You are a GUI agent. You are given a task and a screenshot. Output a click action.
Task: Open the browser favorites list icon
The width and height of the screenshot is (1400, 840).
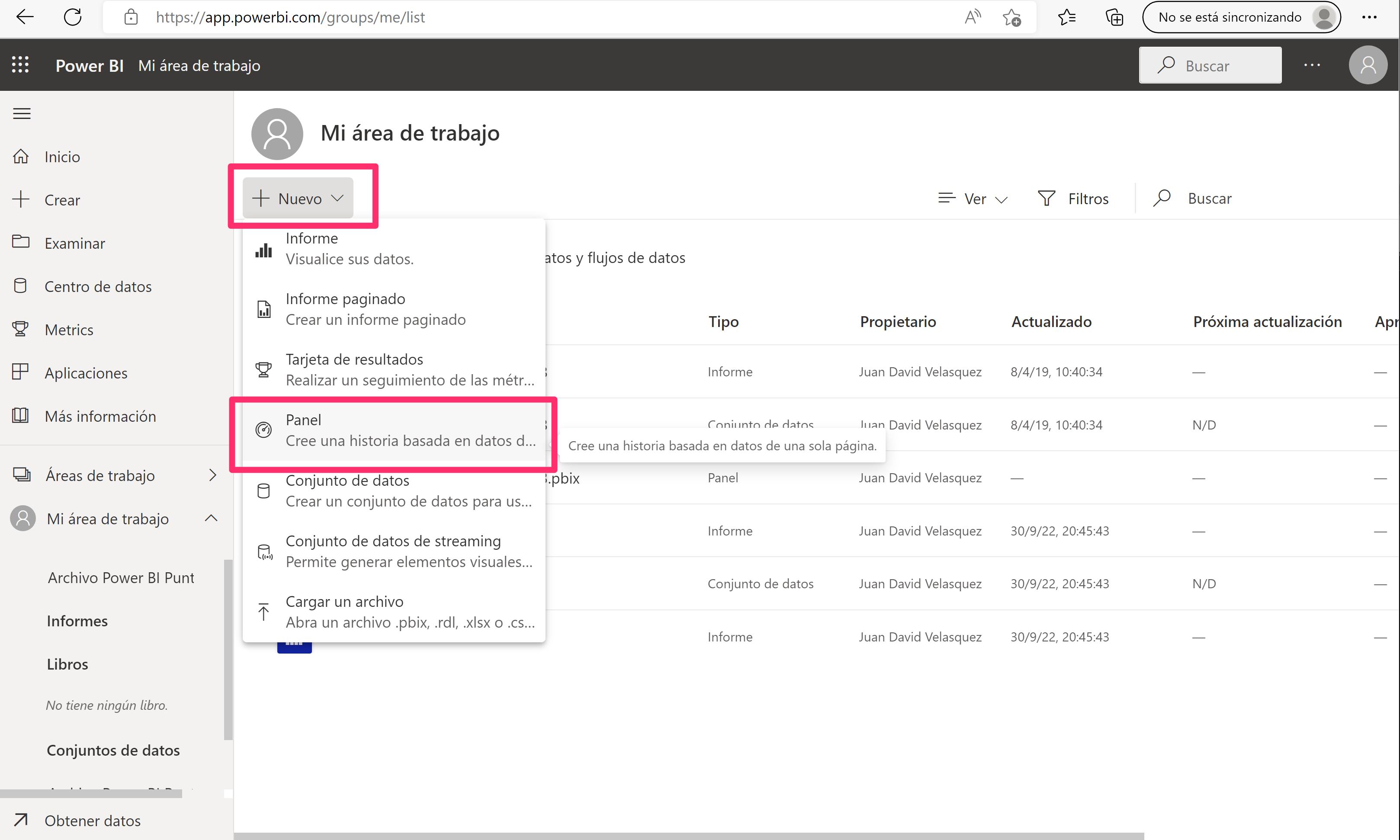pyautogui.click(x=1067, y=17)
